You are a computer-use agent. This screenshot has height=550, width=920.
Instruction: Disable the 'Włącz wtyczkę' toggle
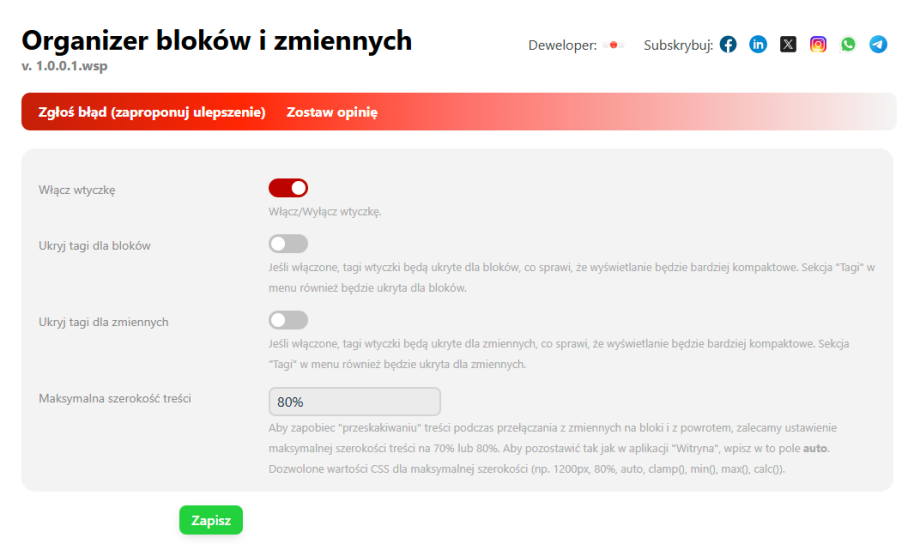pos(288,188)
